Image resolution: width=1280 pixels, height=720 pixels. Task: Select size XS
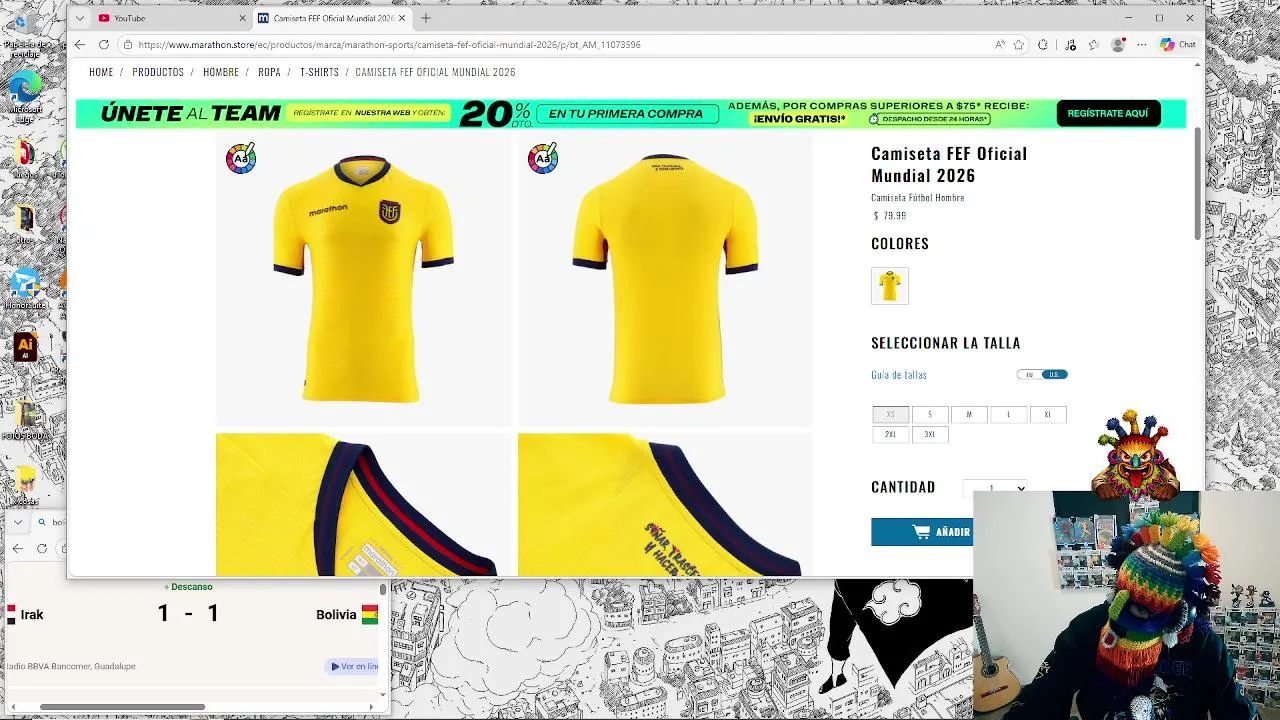point(890,414)
